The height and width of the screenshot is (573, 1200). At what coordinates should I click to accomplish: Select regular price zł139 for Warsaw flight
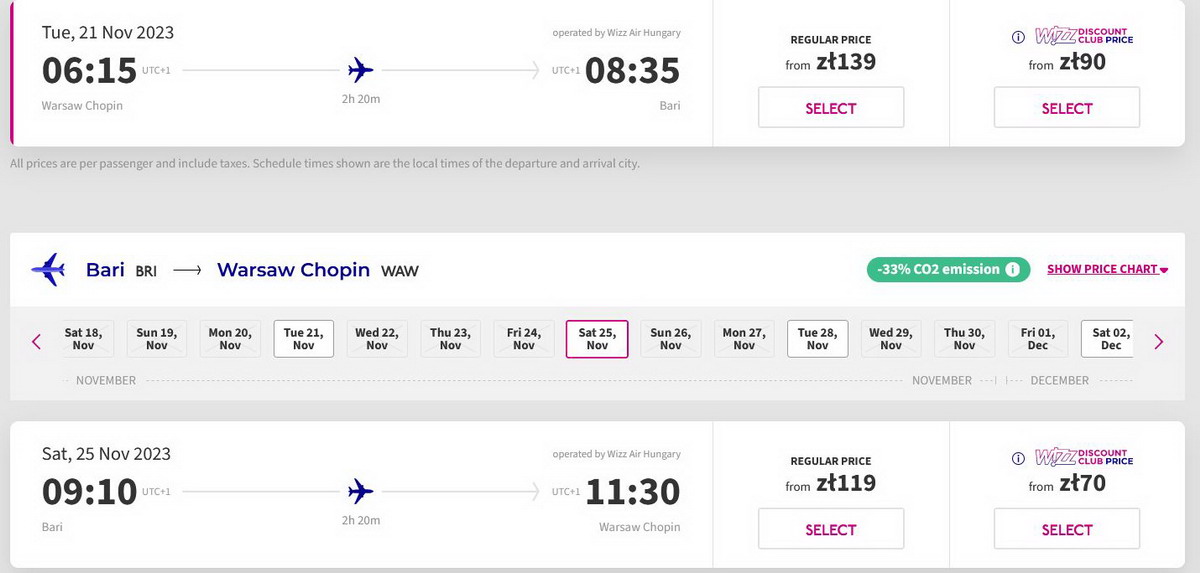coord(831,108)
